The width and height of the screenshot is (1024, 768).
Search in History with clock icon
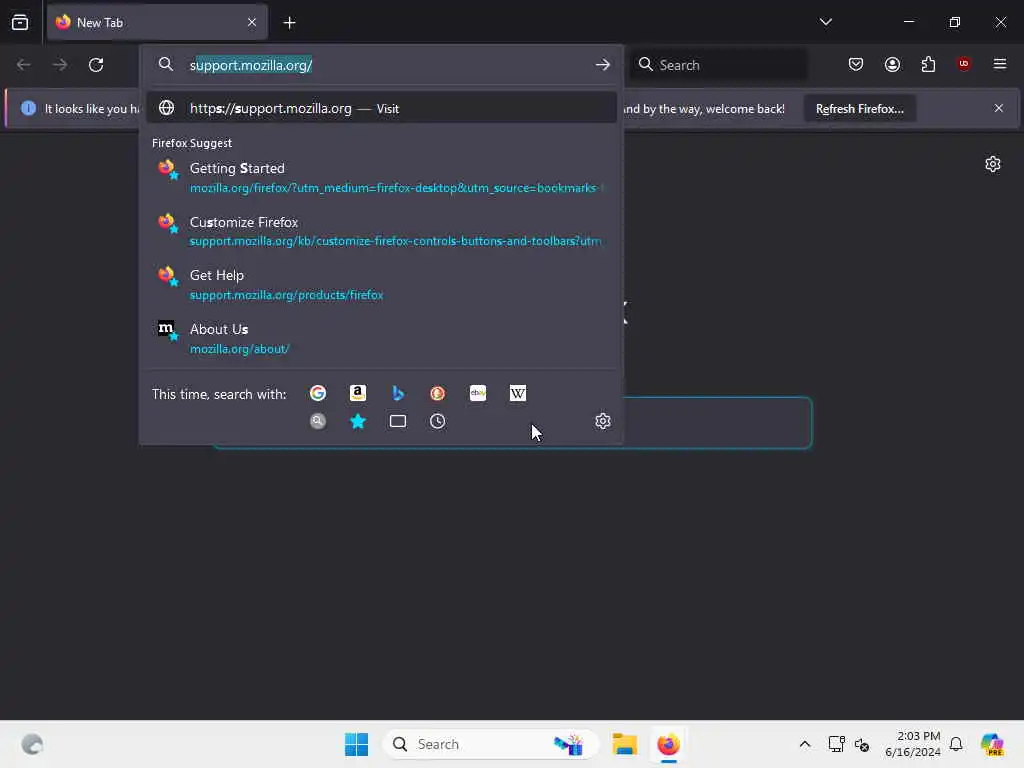point(438,421)
